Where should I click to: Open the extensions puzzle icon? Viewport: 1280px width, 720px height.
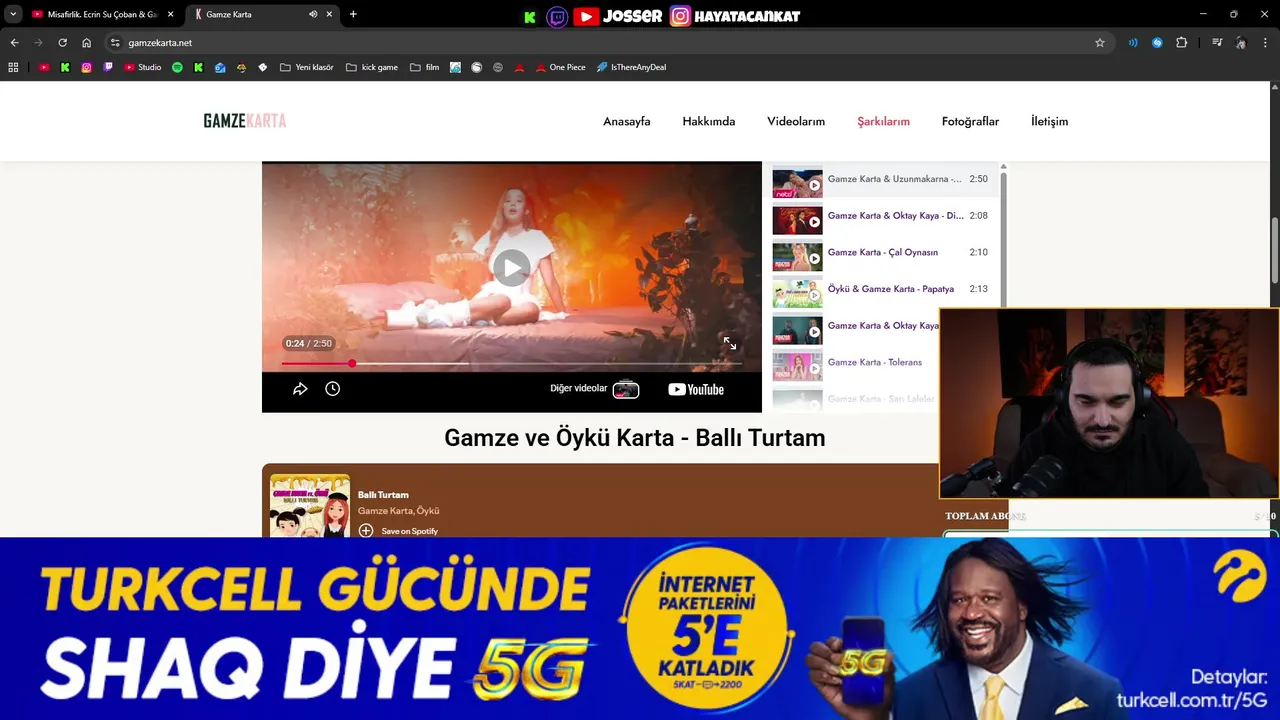pyautogui.click(x=1182, y=43)
